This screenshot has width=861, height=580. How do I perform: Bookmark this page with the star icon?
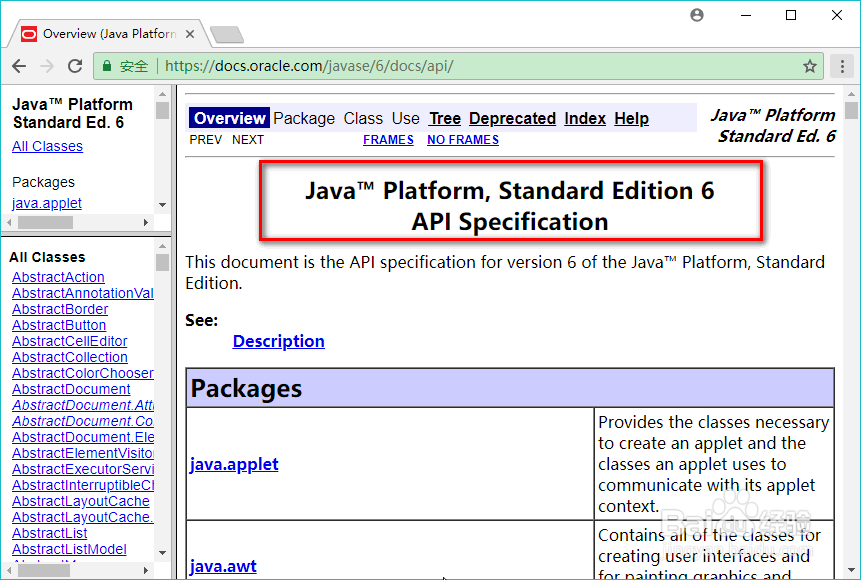point(809,66)
